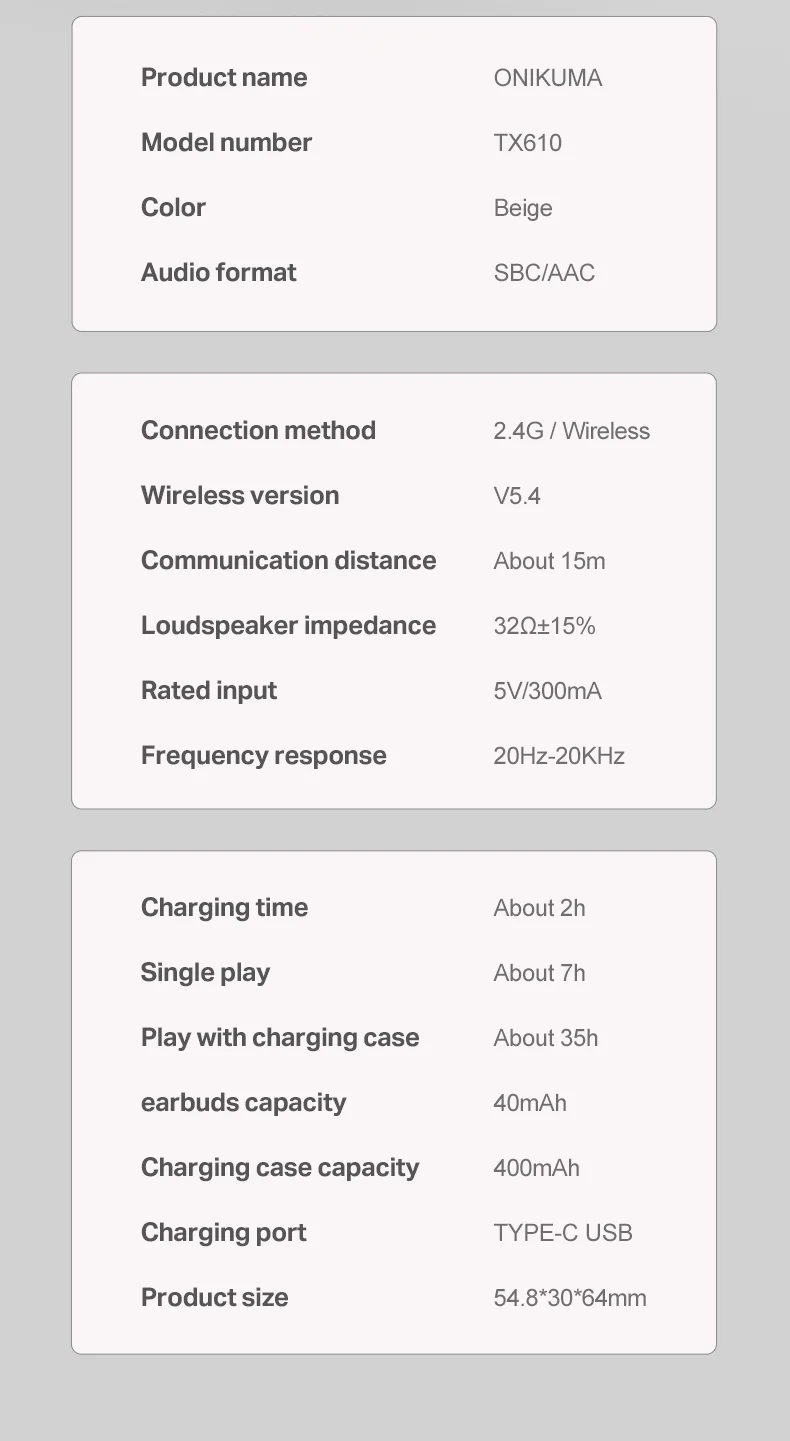Select the 5V/300mA rated input value

click(x=548, y=691)
